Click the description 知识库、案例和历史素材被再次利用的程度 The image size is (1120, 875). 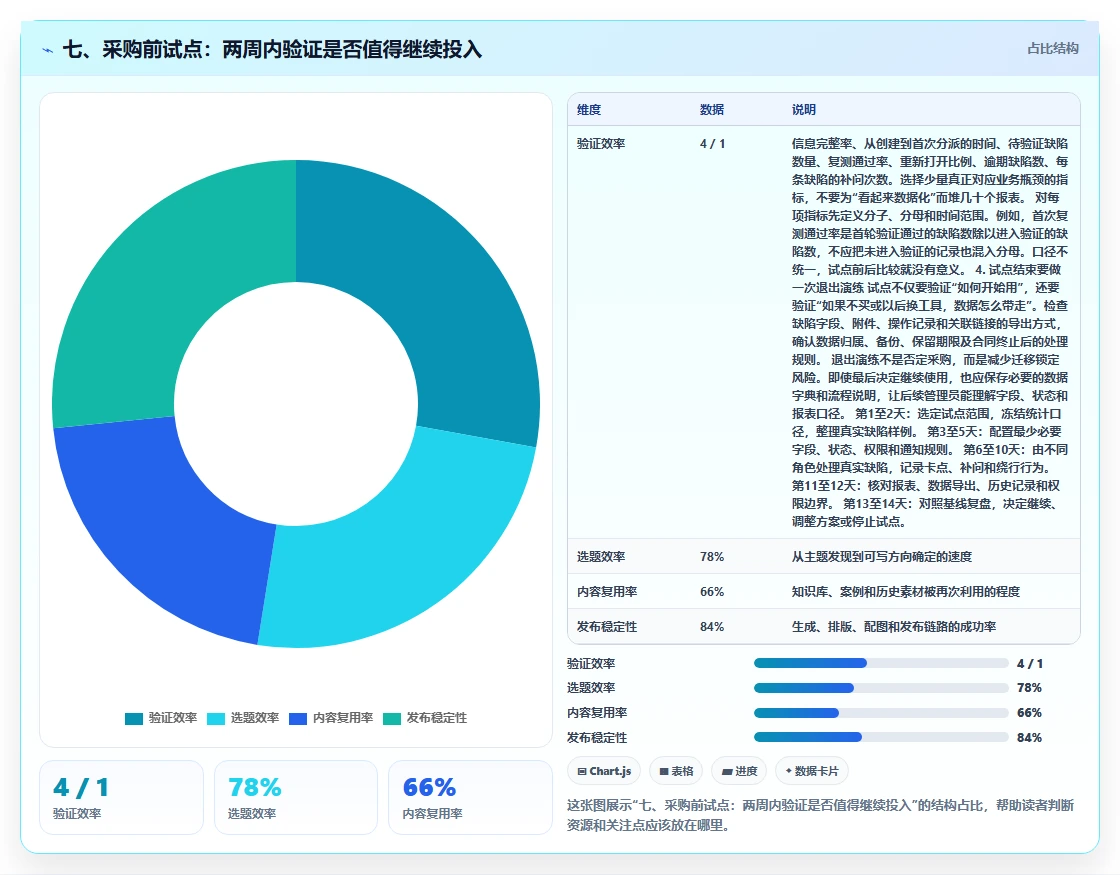tap(906, 591)
